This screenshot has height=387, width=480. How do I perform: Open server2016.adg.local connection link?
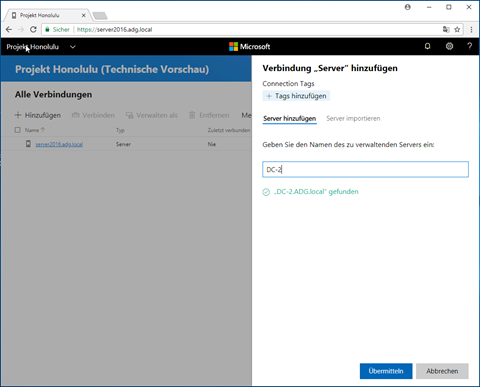[x=59, y=144]
